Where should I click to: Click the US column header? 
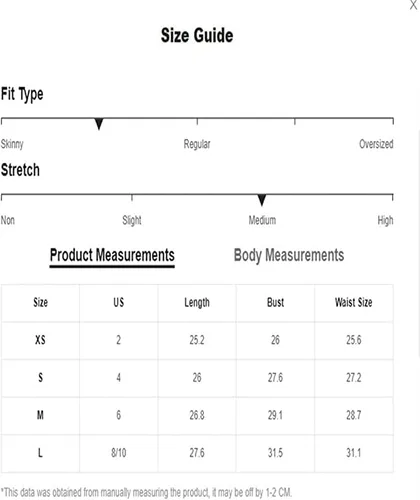[x=118, y=303]
